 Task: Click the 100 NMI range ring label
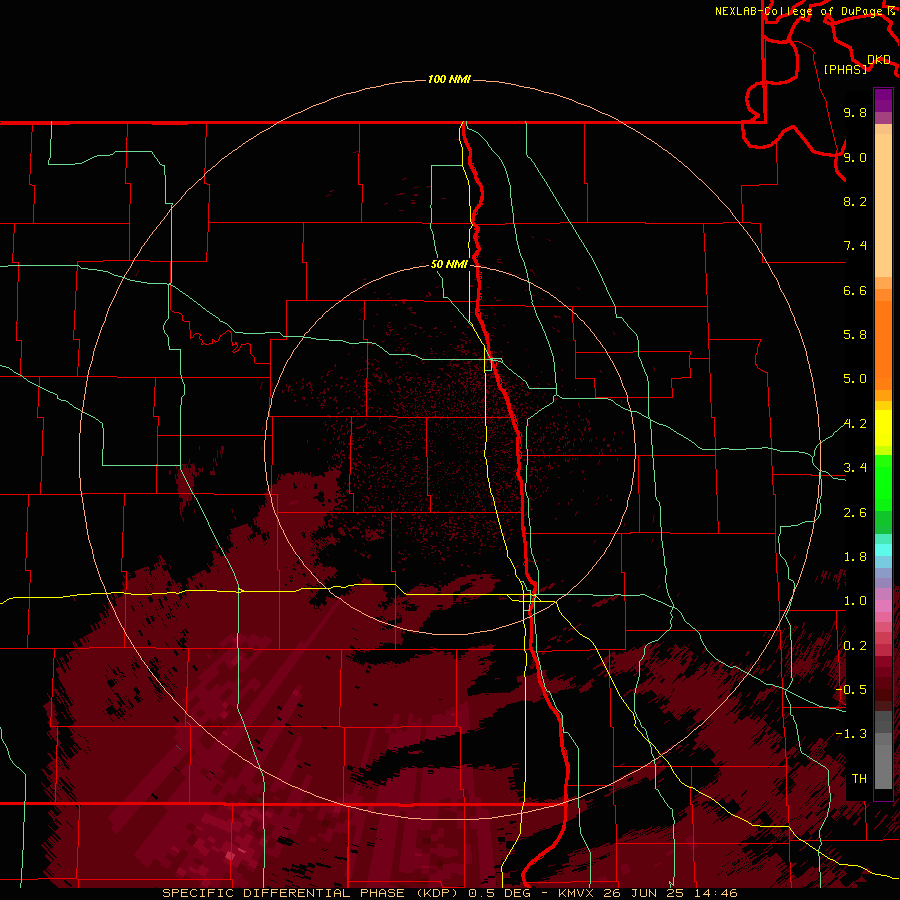point(449,79)
